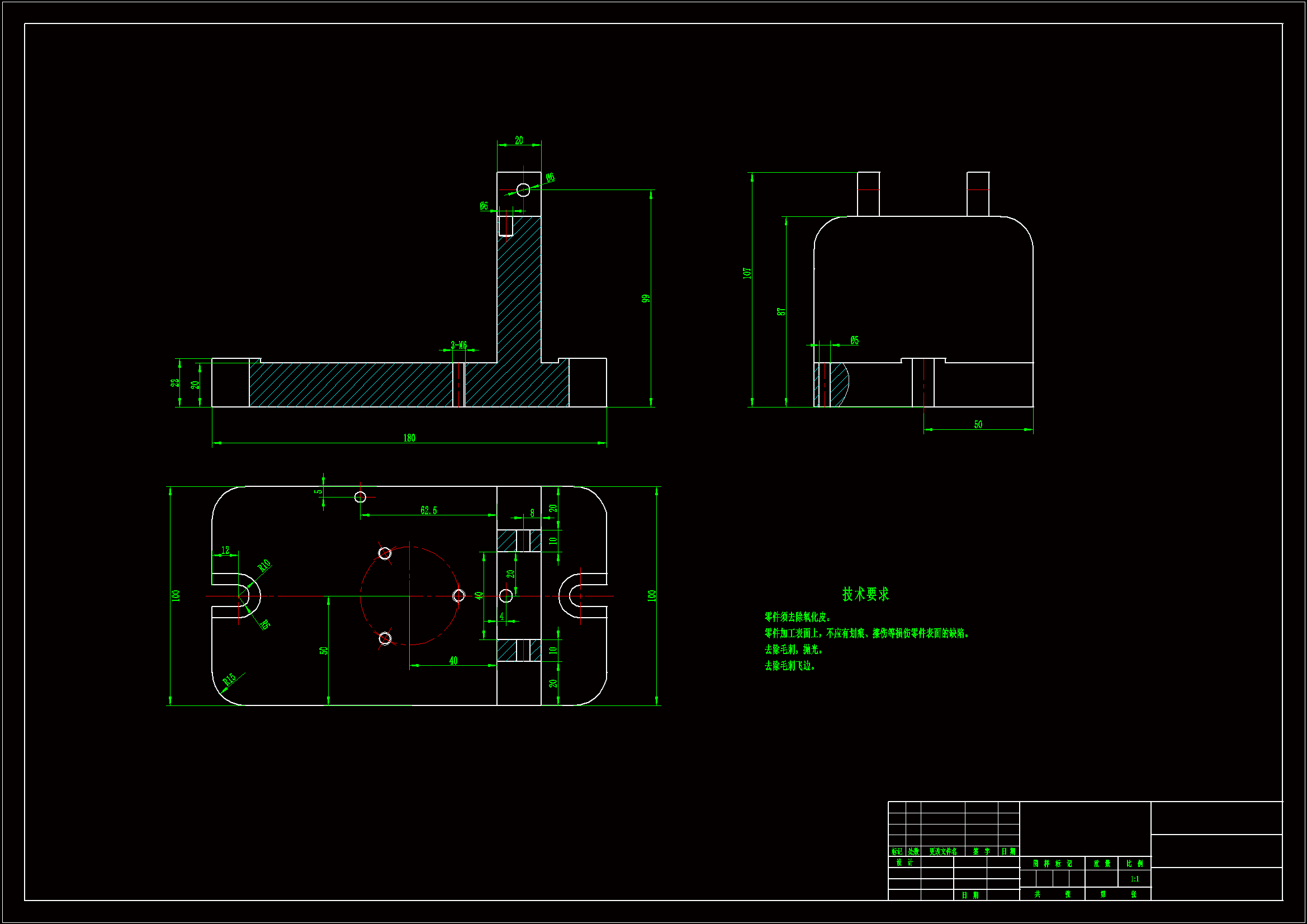1307x924 pixels.
Task: Select the 99 height dimension text
Action: point(646,298)
